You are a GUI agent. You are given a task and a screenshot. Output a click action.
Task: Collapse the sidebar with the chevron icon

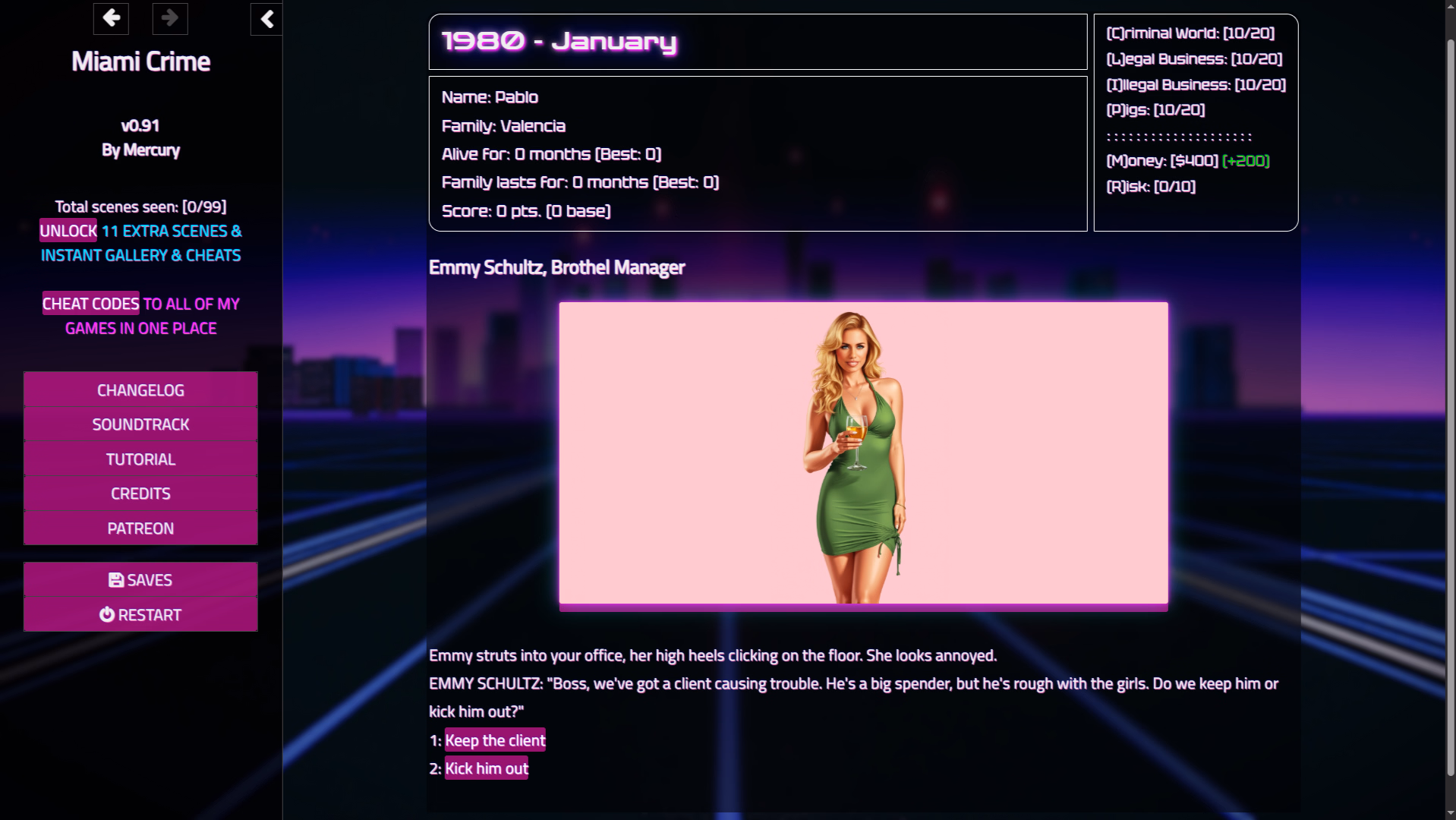[266, 19]
